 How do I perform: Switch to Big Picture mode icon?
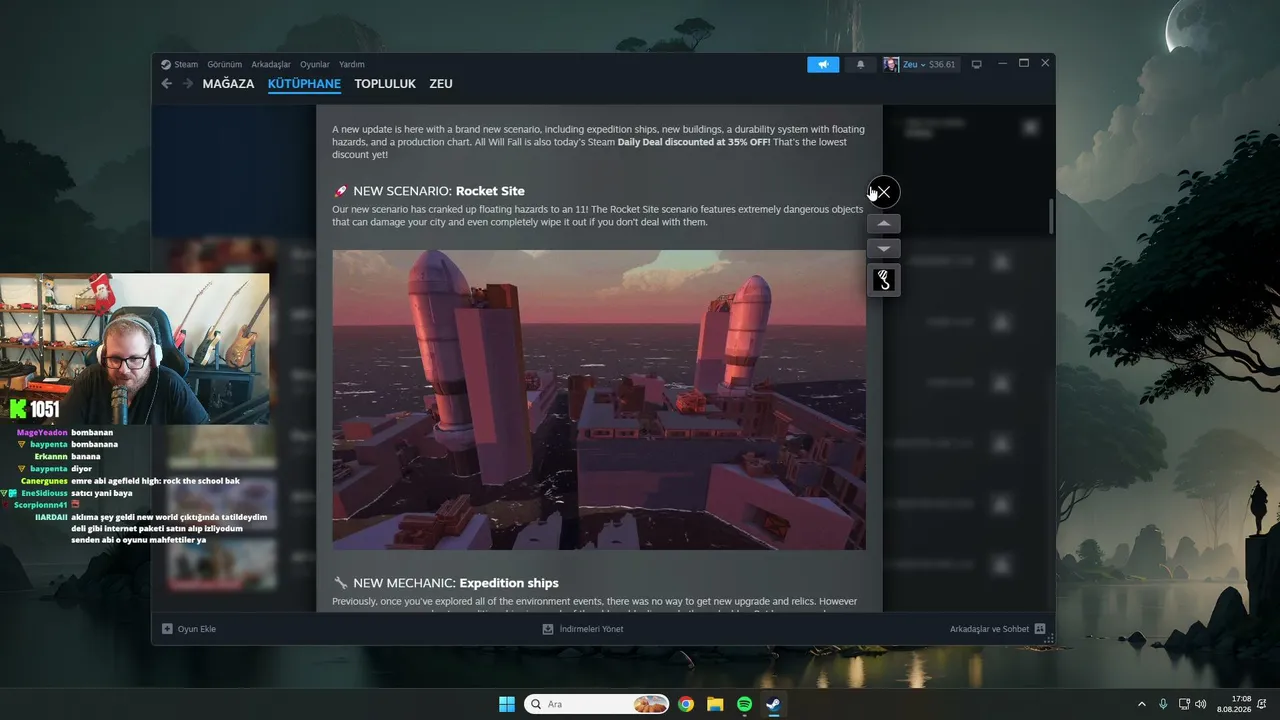click(977, 65)
